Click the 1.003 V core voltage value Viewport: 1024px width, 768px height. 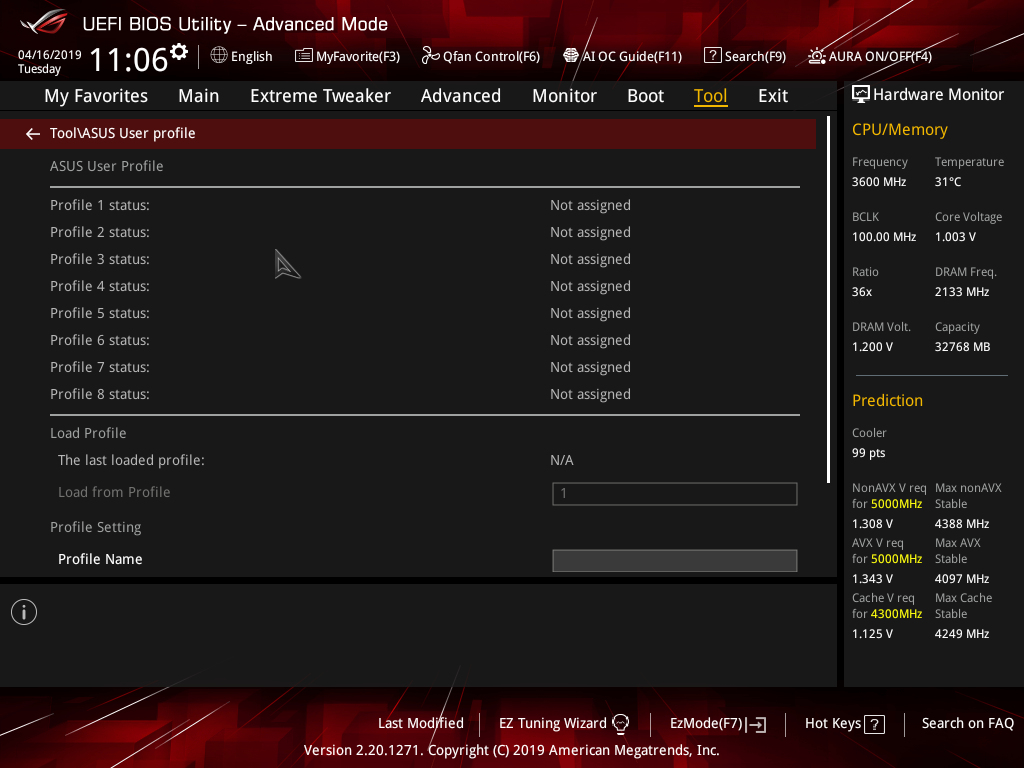tap(955, 237)
